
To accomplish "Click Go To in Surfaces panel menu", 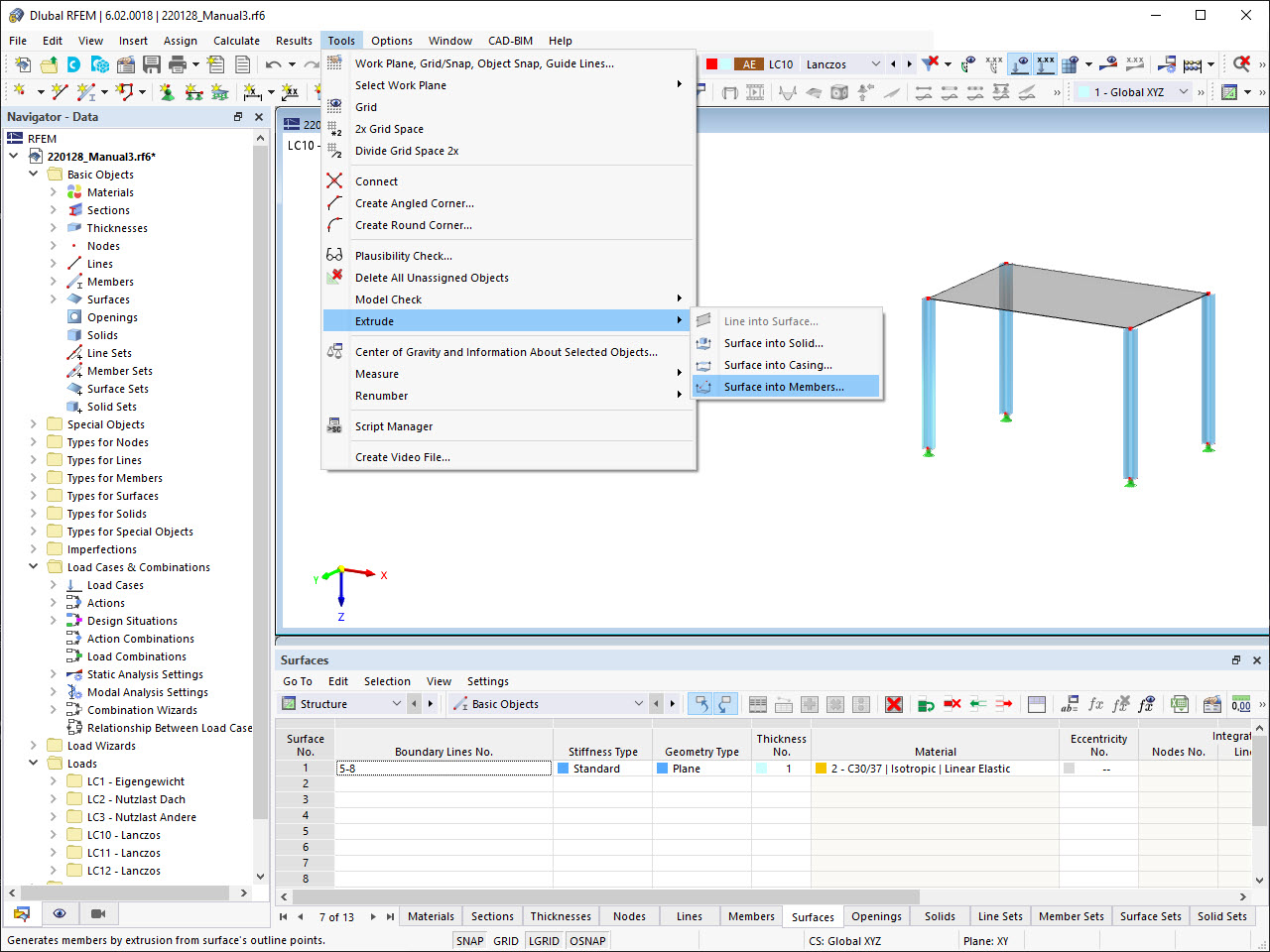I will tap(298, 681).
